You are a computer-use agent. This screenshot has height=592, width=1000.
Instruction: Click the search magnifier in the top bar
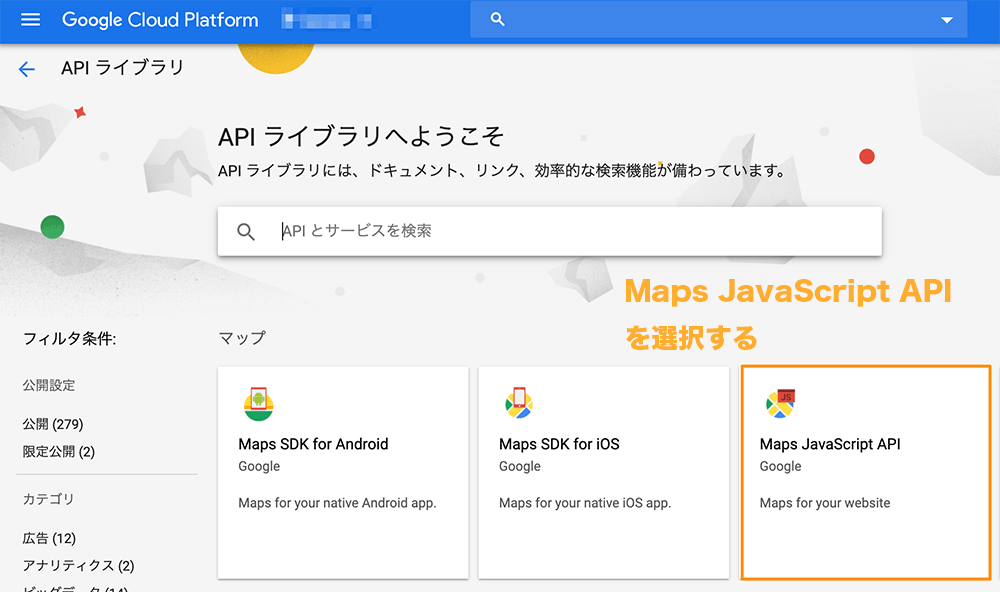[x=497, y=20]
